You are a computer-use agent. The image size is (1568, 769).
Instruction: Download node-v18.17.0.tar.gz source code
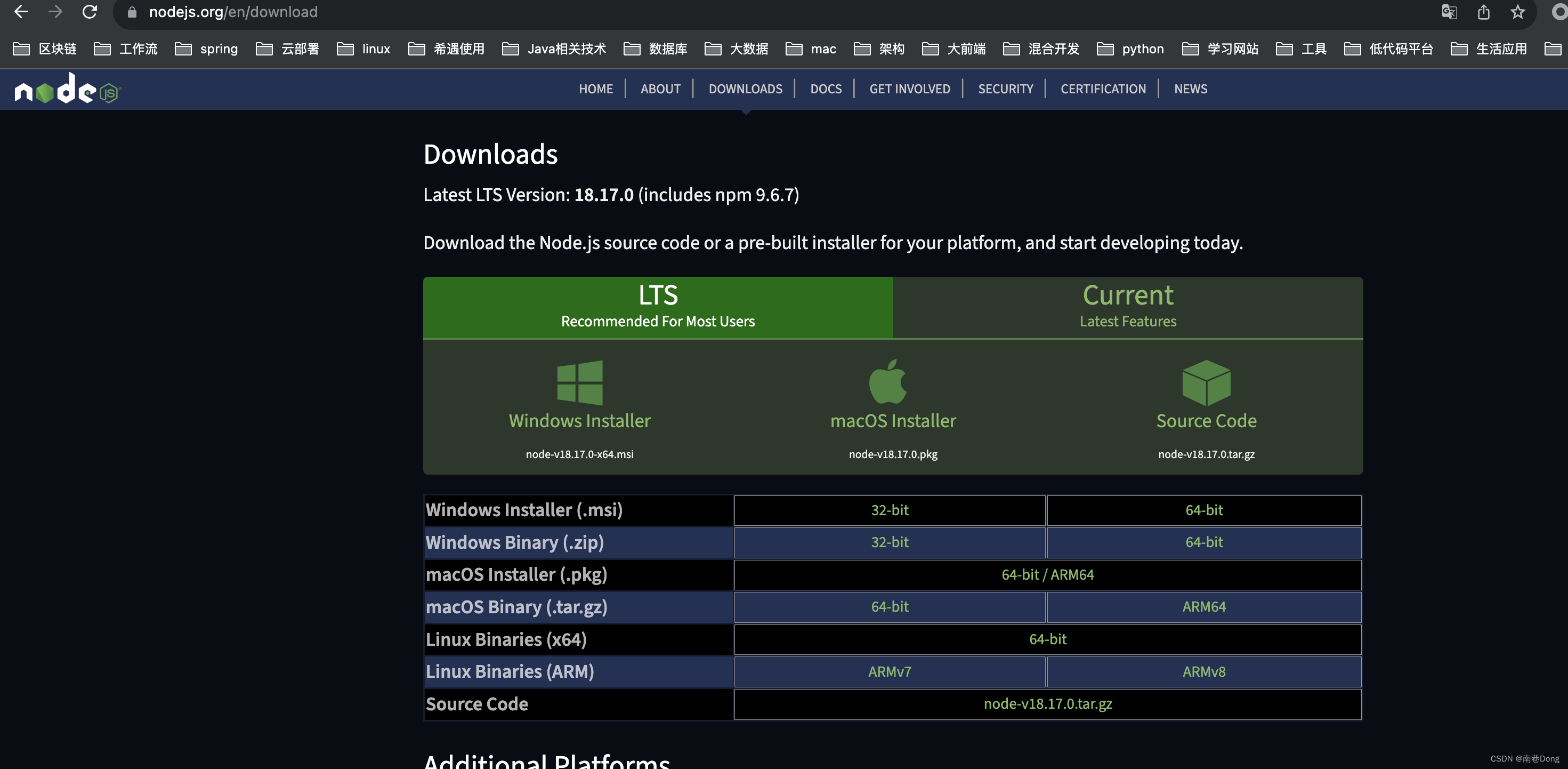click(1048, 704)
